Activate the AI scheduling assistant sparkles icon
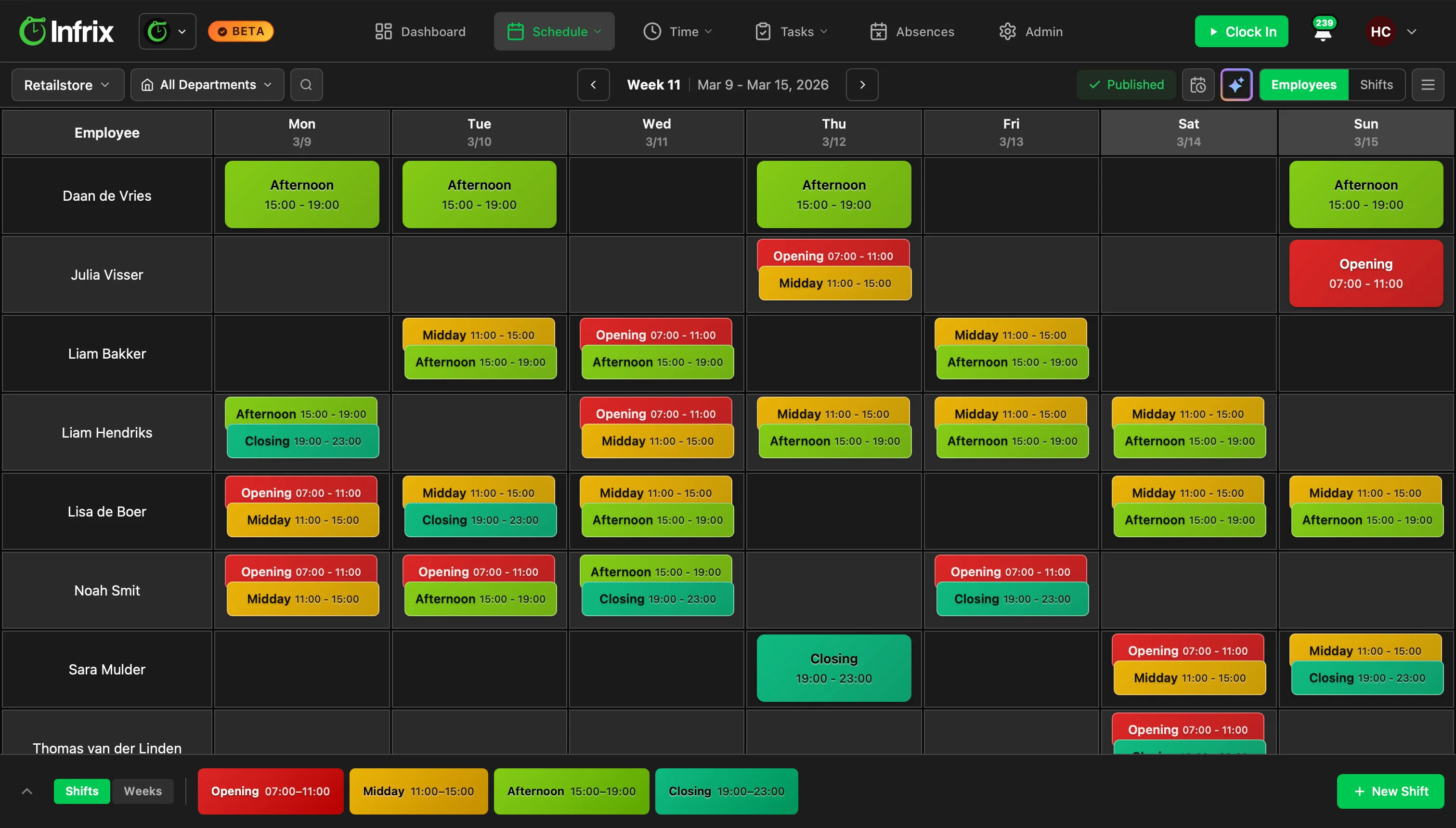Screen dimensions: 1456x828 (1236, 84)
